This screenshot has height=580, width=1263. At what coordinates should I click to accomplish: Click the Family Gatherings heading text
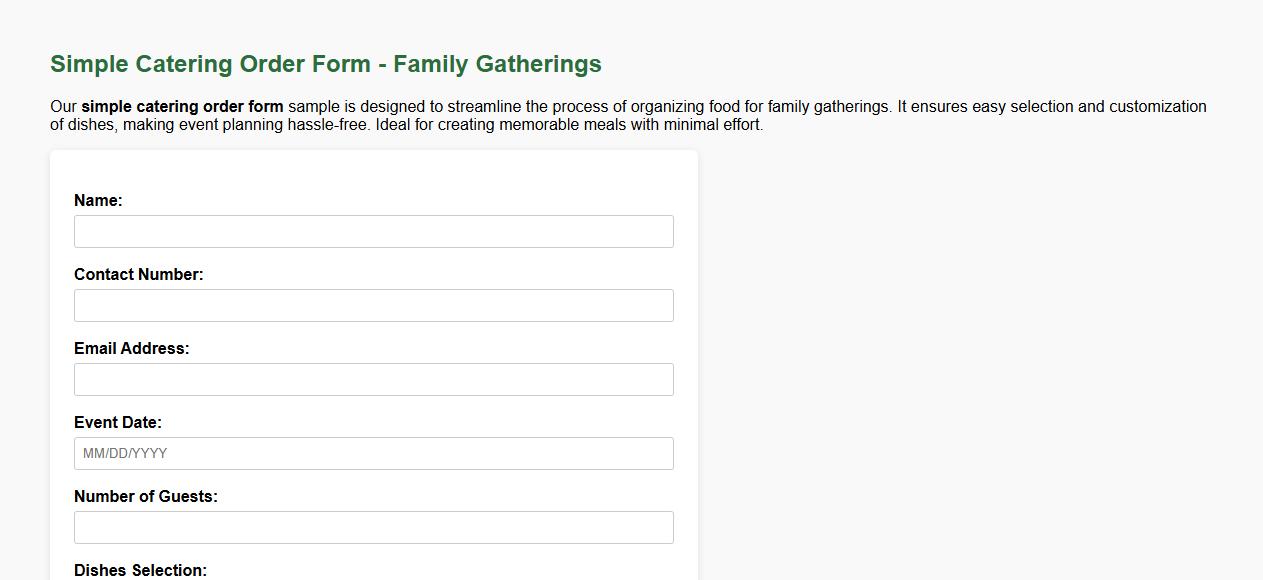[510, 63]
